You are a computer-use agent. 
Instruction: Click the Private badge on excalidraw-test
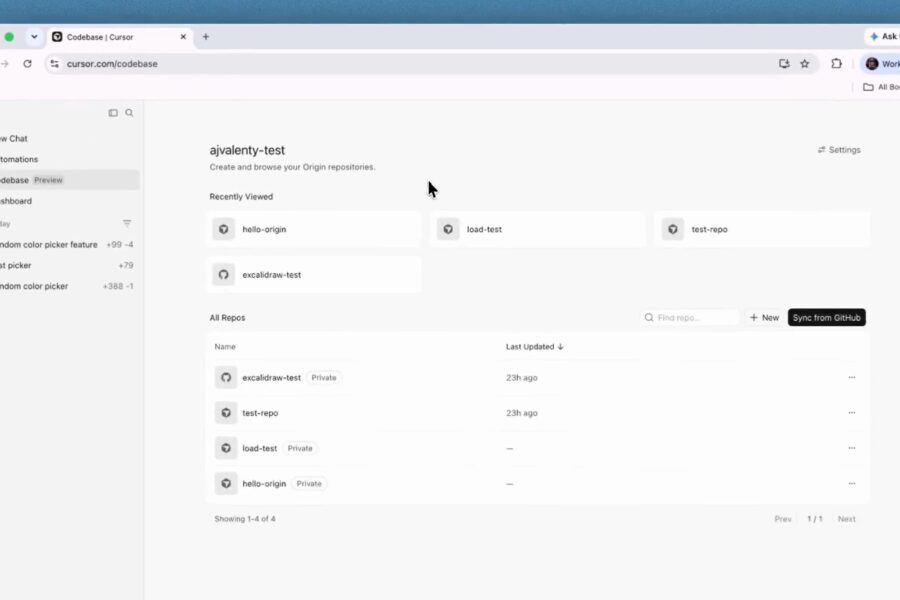tap(324, 378)
